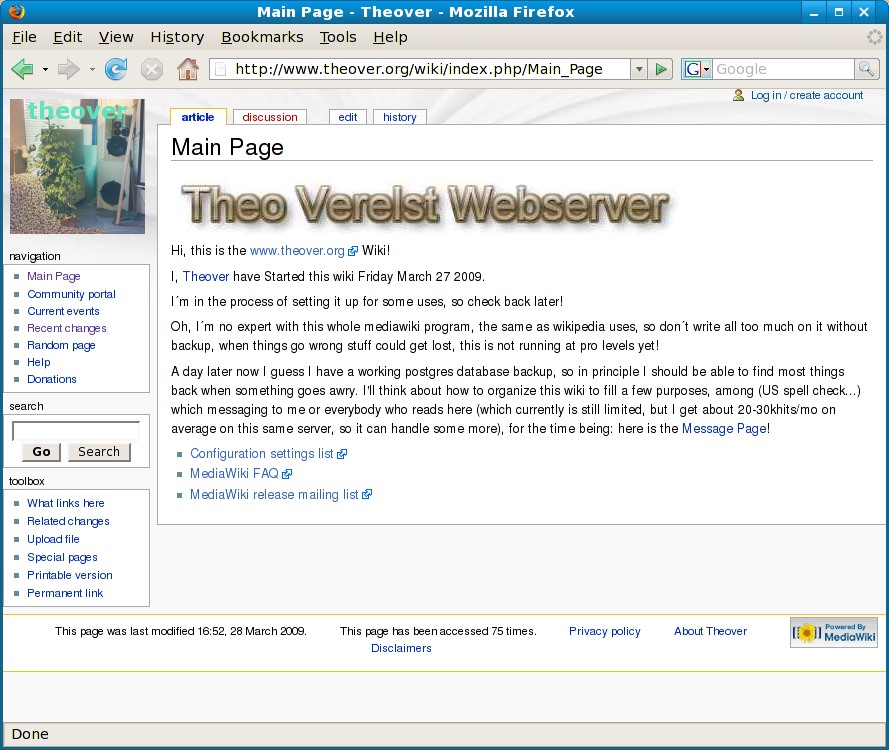The image size is (889, 750).
Task: Click "Done" in the status bar
Action: pos(30,734)
